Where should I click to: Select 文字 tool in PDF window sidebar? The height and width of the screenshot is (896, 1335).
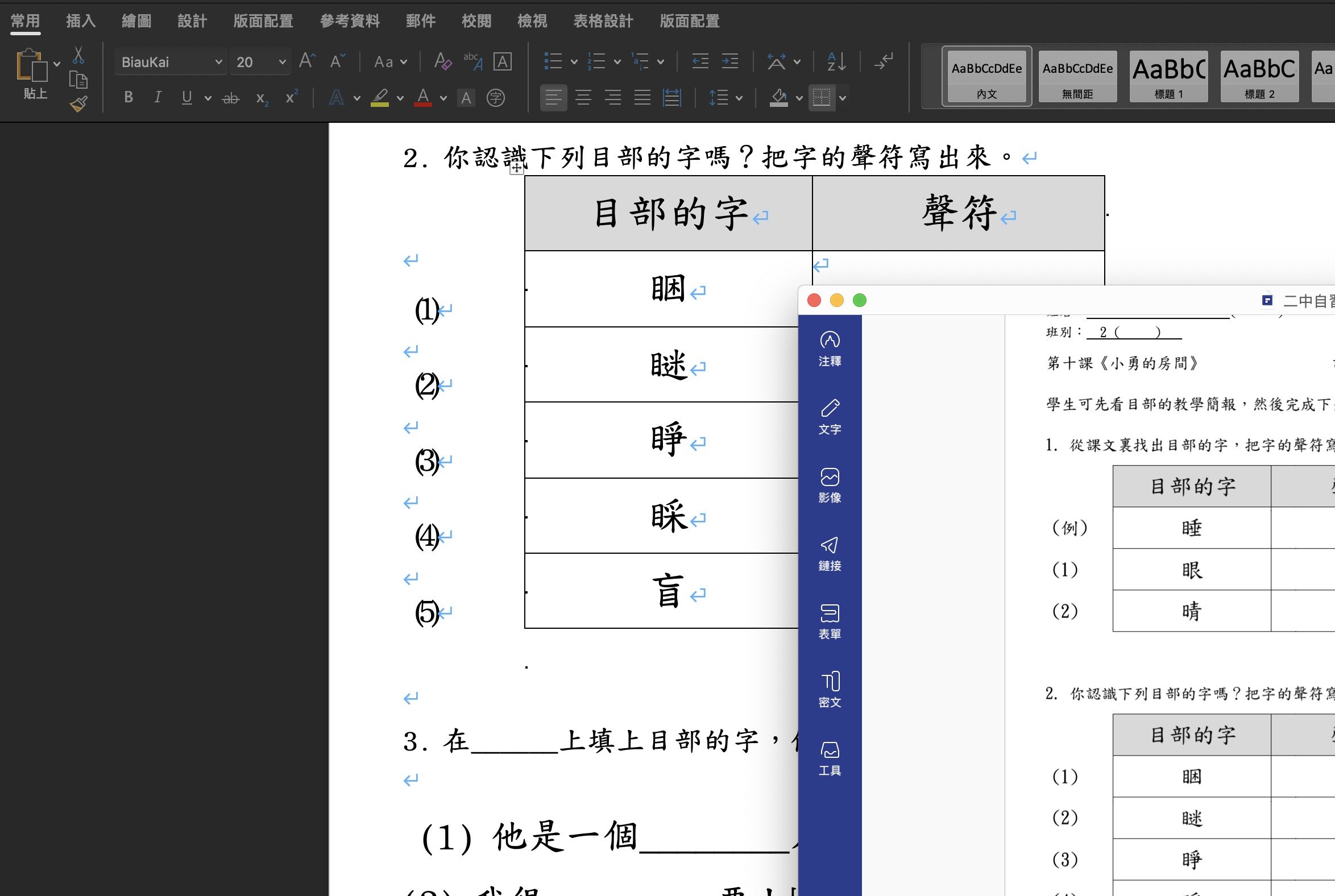[x=830, y=417]
